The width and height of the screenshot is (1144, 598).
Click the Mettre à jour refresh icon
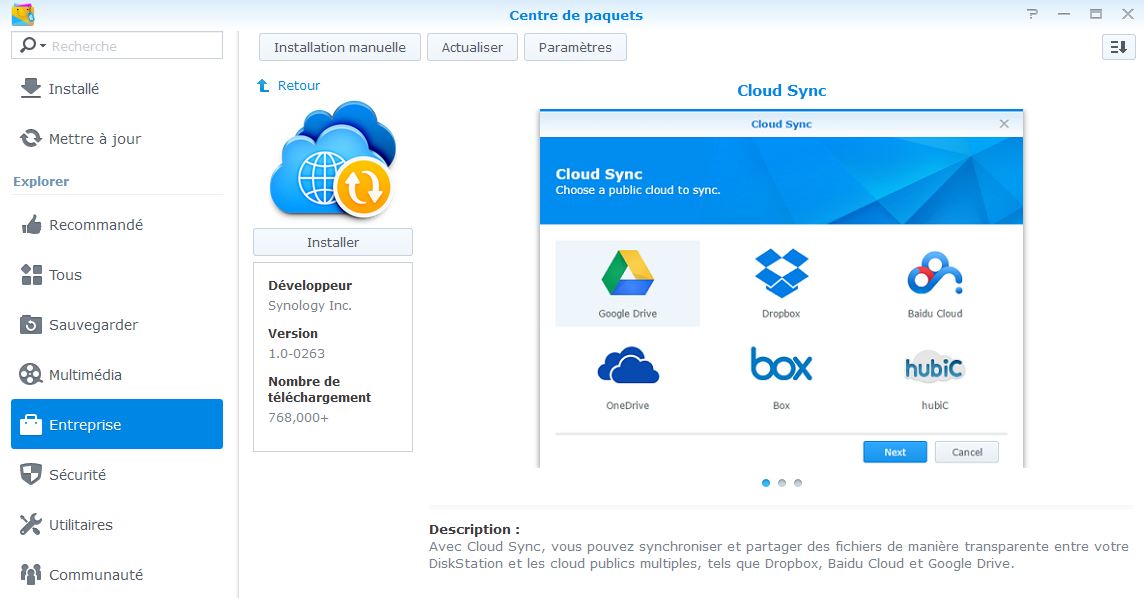pyautogui.click(x=31, y=138)
